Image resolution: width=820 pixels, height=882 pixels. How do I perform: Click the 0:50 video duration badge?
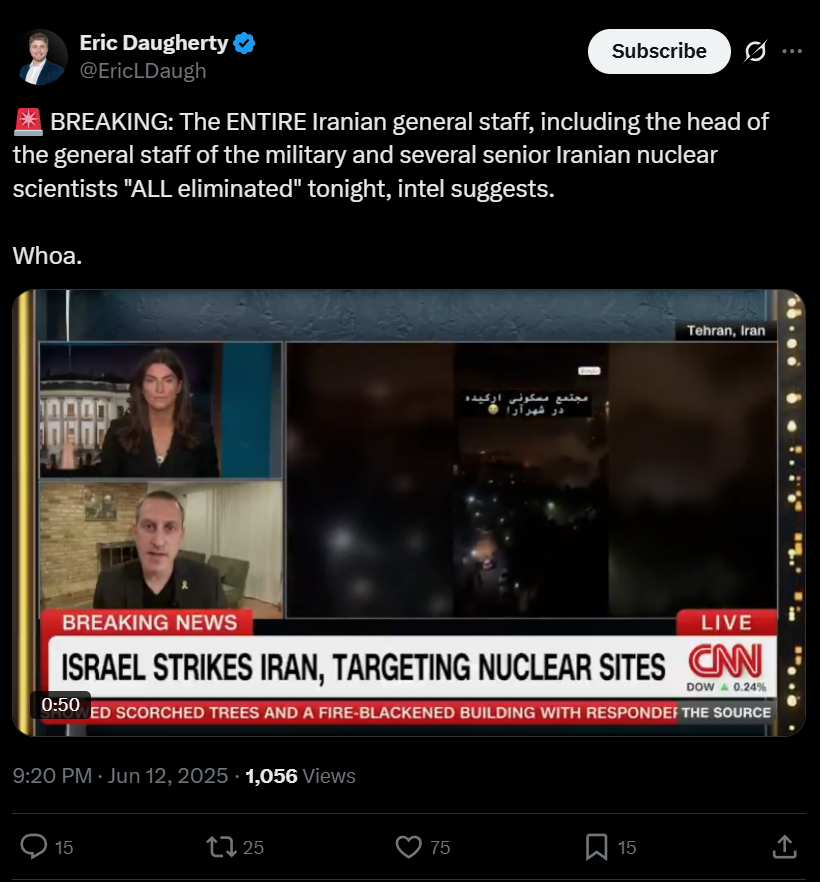click(61, 704)
